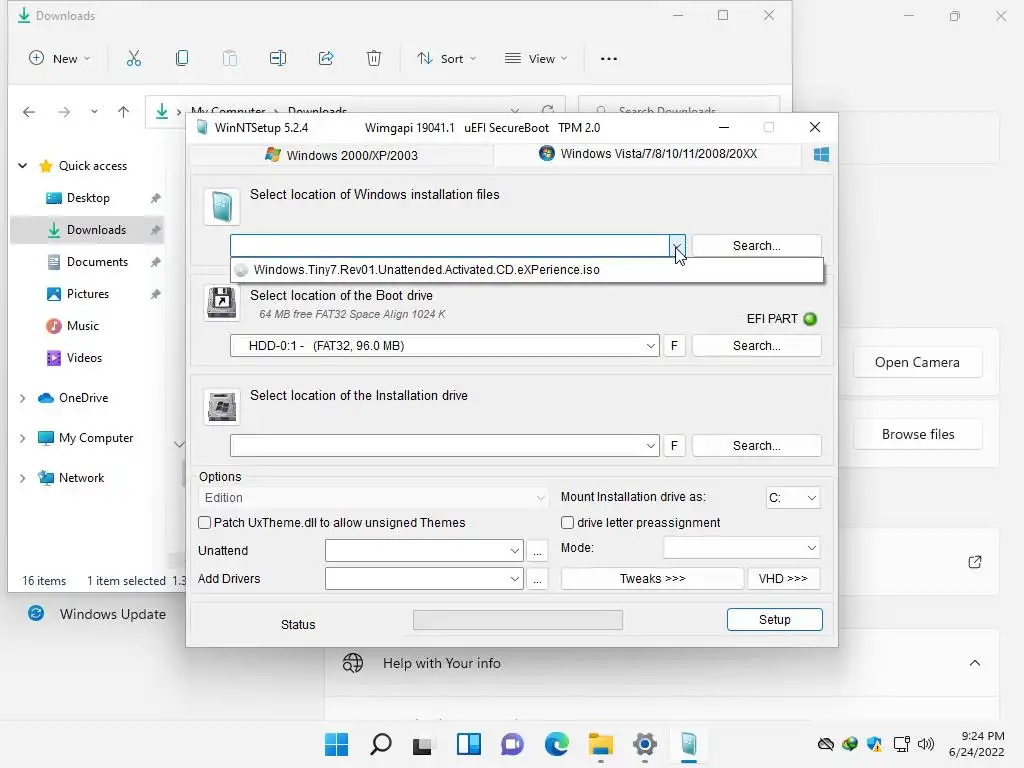Enable drive letter preassignment checkbox
The width and height of the screenshot is (1024, 768).
[x=568, y=522]
